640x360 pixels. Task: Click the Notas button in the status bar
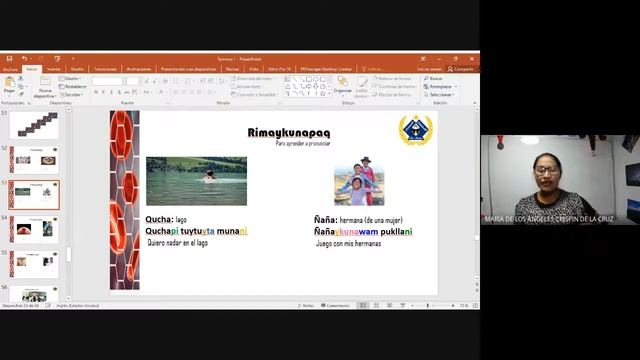point(306,305)
